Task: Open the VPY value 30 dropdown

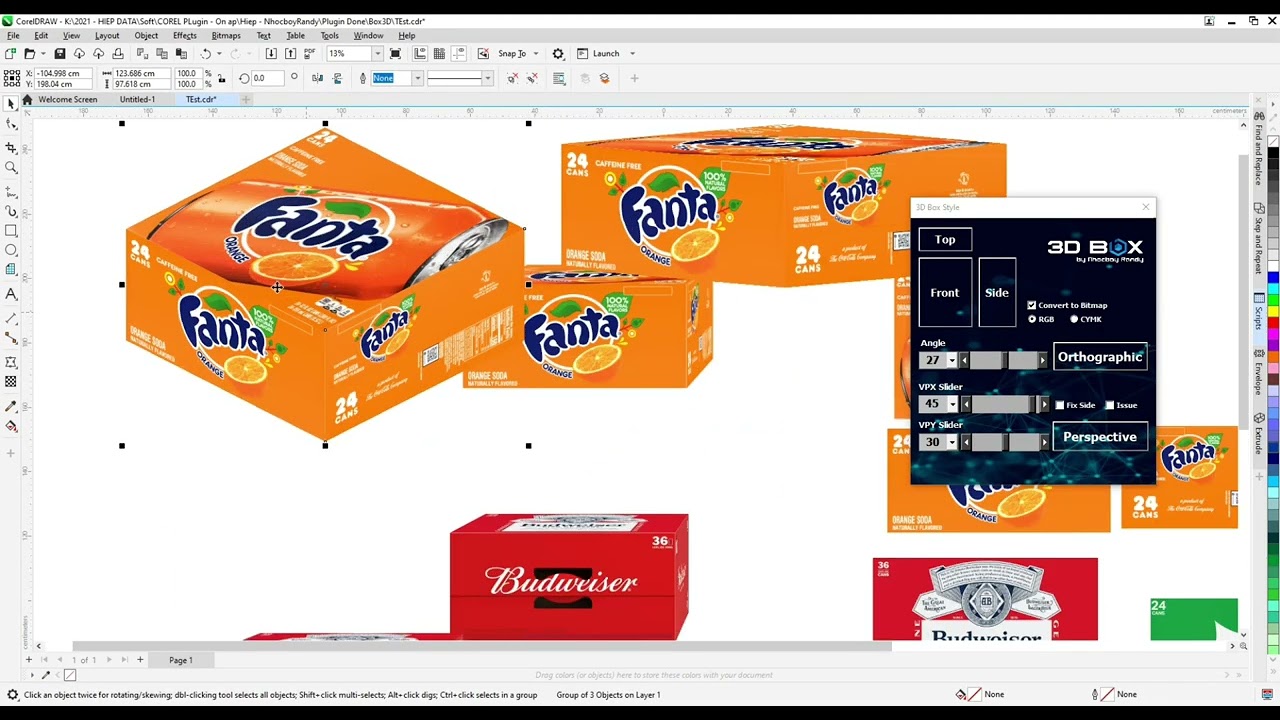Action: pos(951,442)
